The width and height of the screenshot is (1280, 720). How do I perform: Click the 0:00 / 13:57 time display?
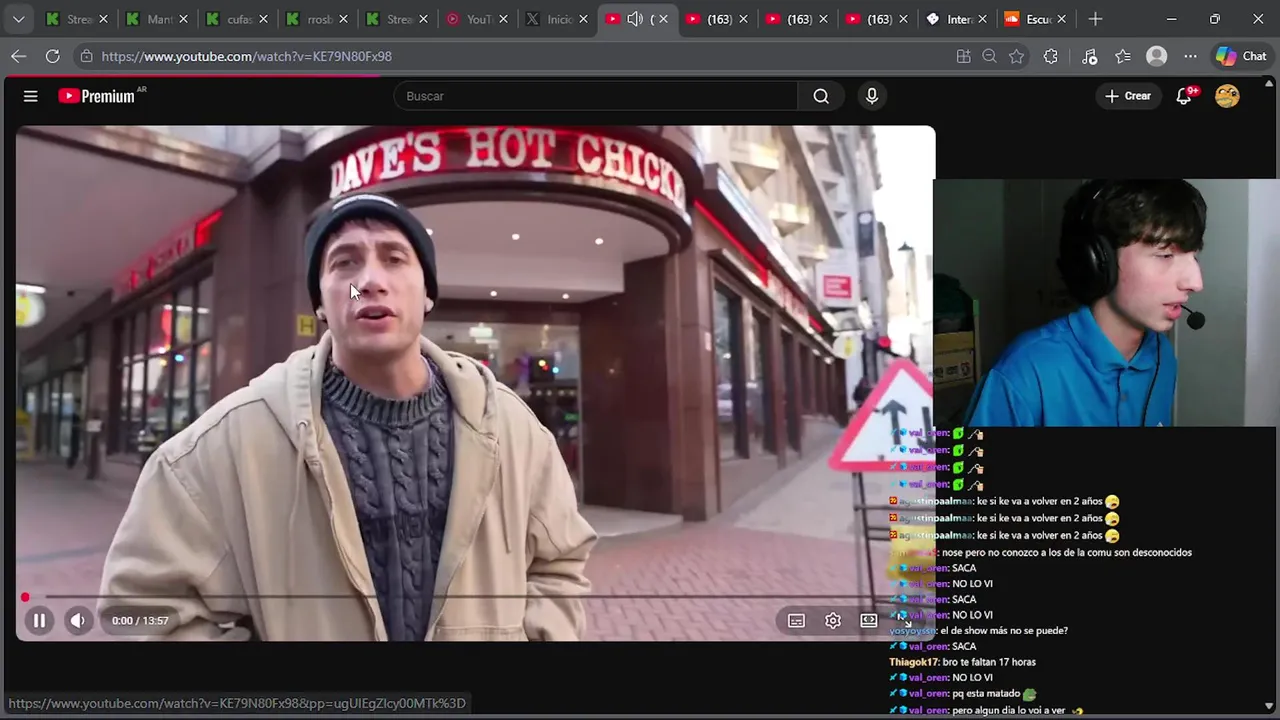140,621
